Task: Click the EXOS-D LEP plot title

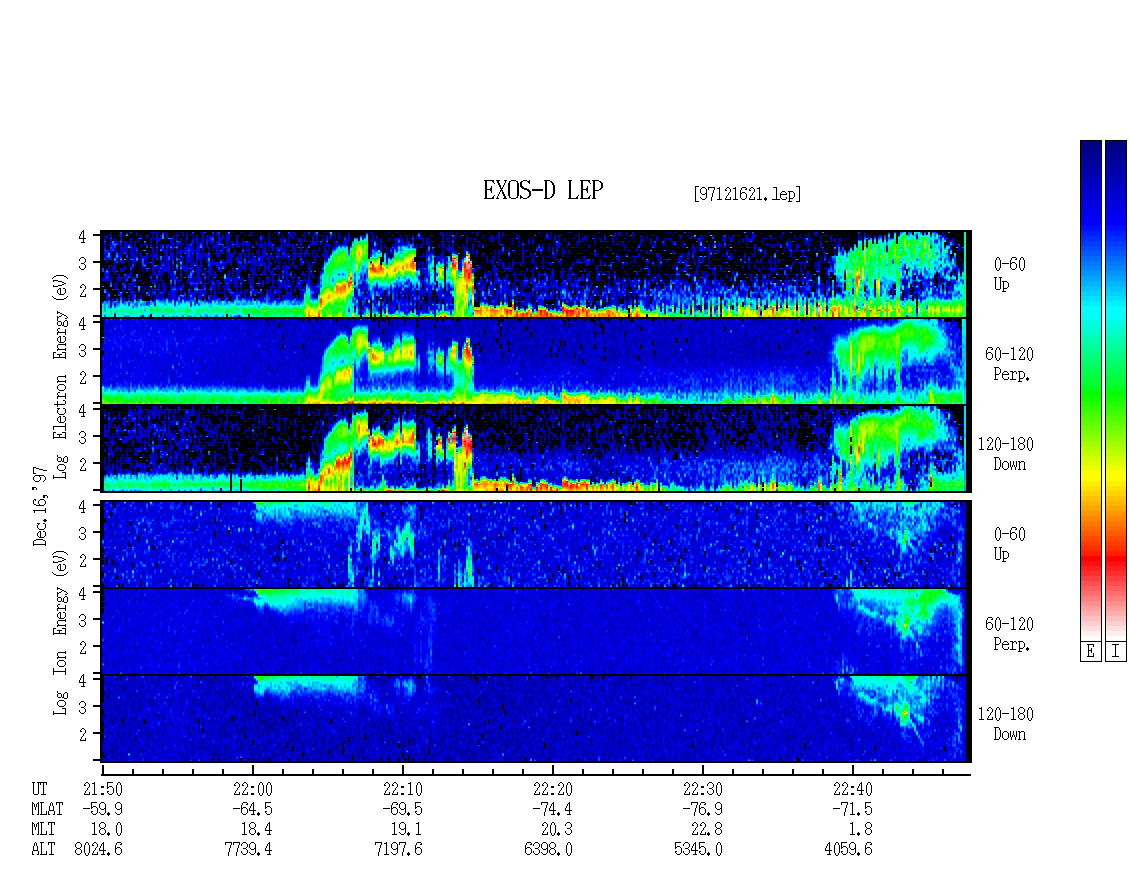Action: 543,190
